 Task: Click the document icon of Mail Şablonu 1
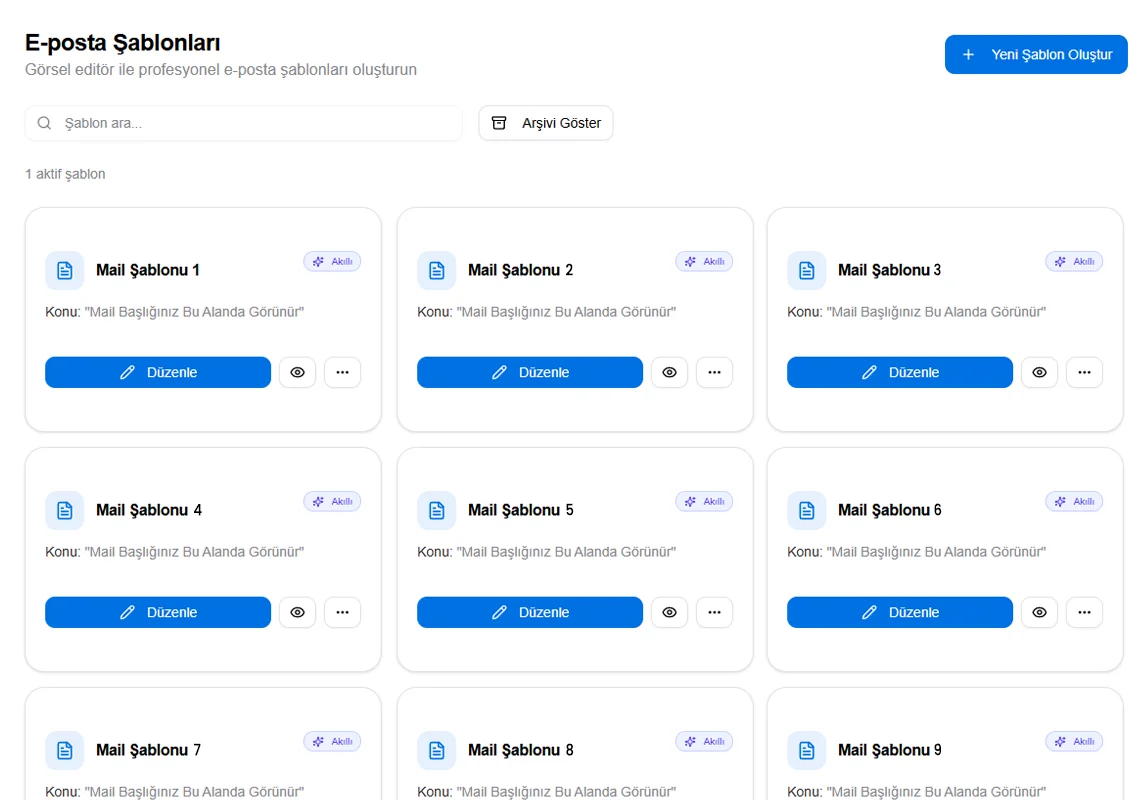[x=65, y=271]
